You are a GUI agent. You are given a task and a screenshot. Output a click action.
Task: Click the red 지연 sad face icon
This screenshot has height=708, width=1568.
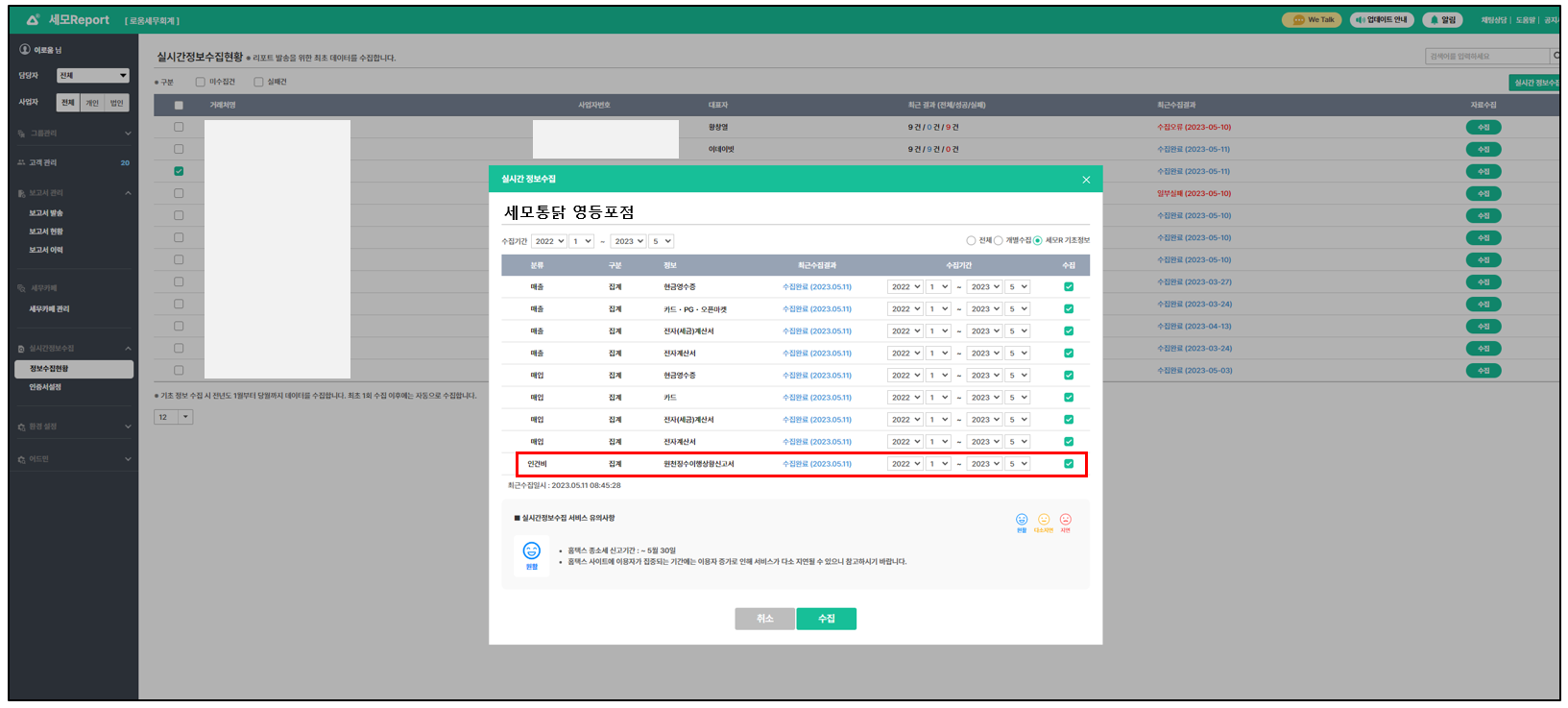1065,520
